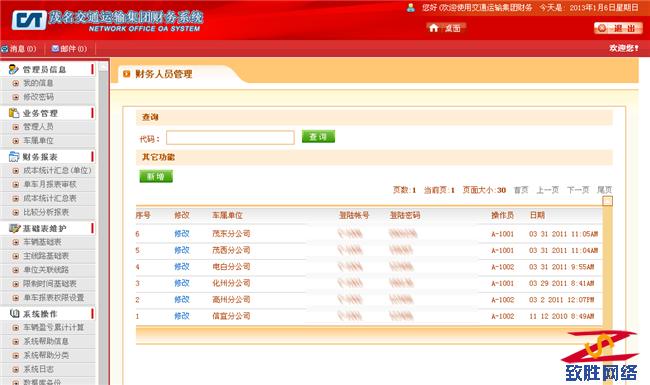Collapse the 系统操作 sidebar section
650x385 pixels.
pyautogui.click(x=92, y=314)
